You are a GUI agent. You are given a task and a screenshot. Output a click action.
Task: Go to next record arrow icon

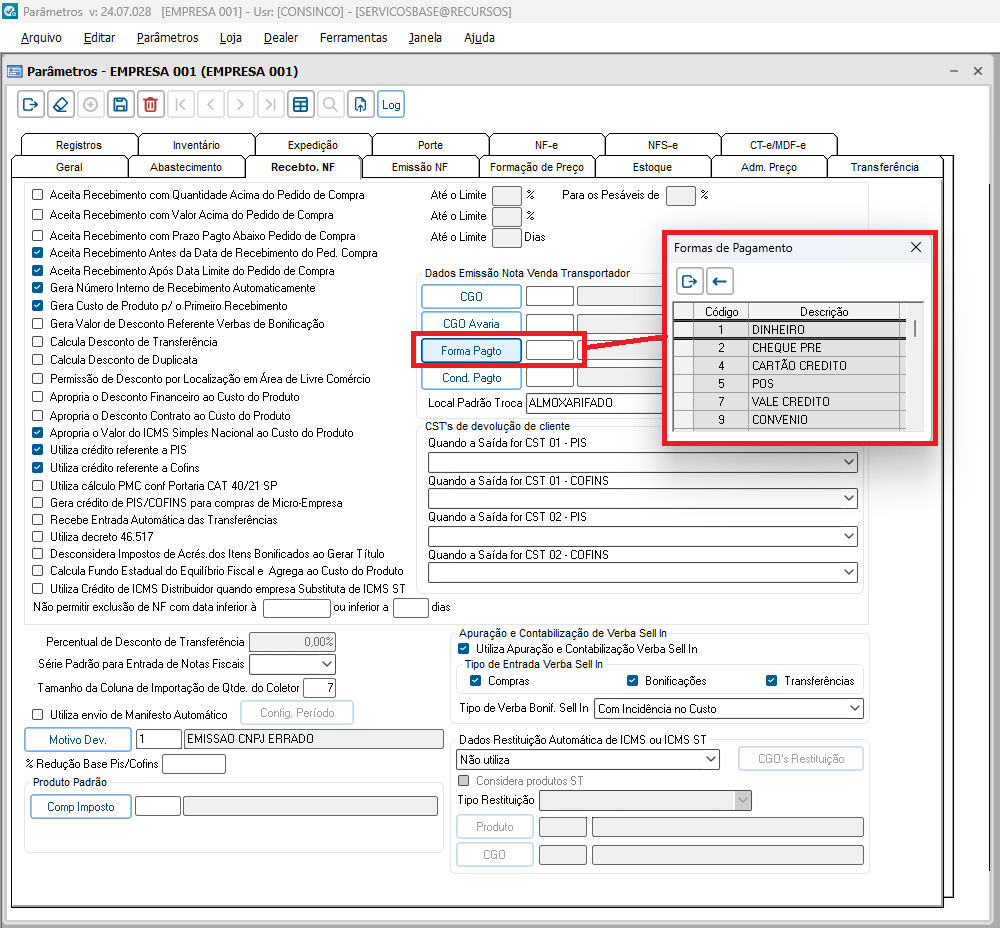click(240, 105)
